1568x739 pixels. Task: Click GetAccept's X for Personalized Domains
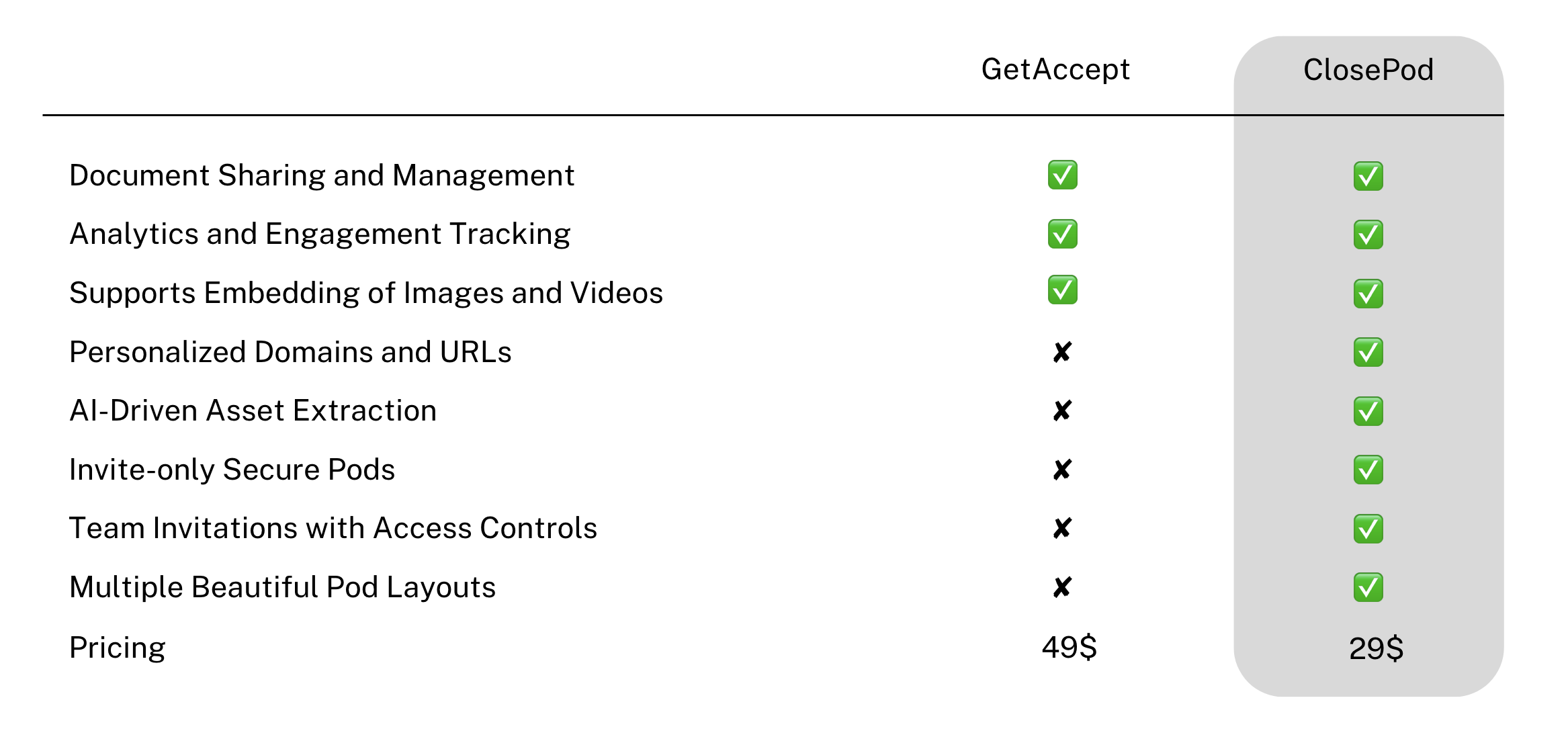tap(1062, 352)
